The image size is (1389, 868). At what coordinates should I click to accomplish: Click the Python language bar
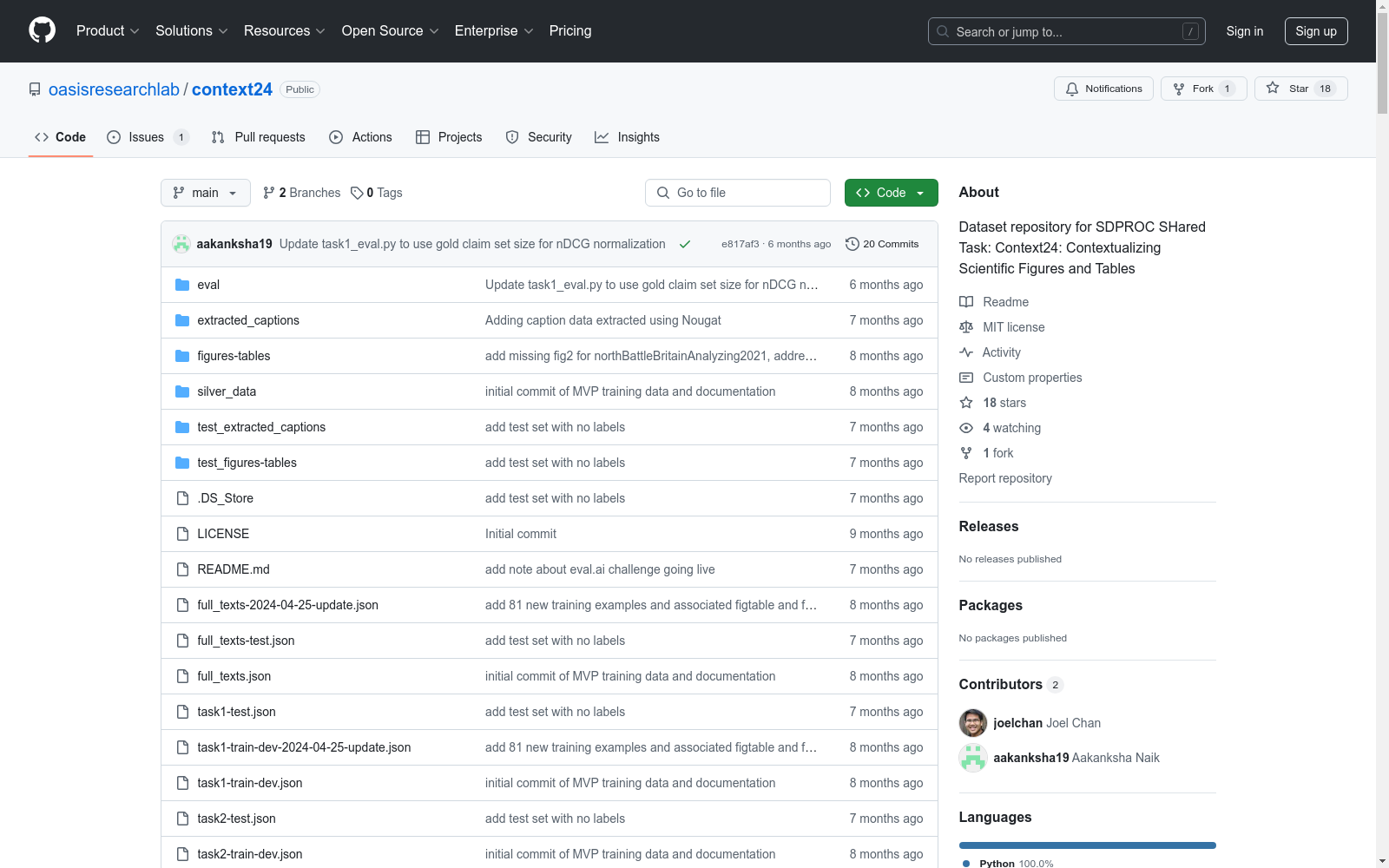point(1088,845)
